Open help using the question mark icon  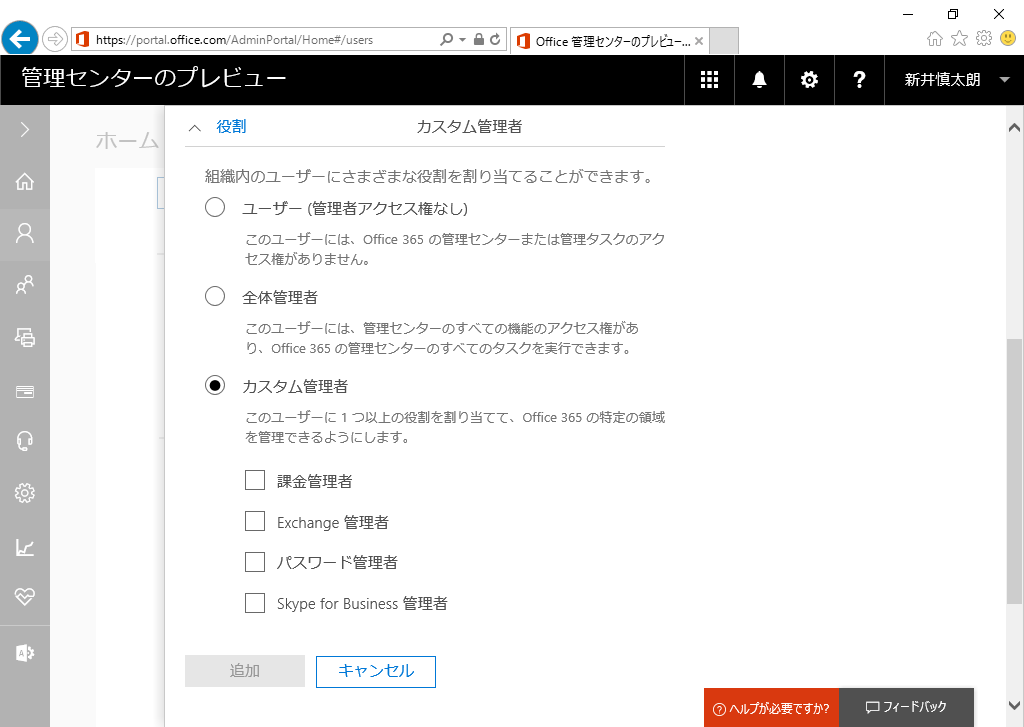[859, 79]
